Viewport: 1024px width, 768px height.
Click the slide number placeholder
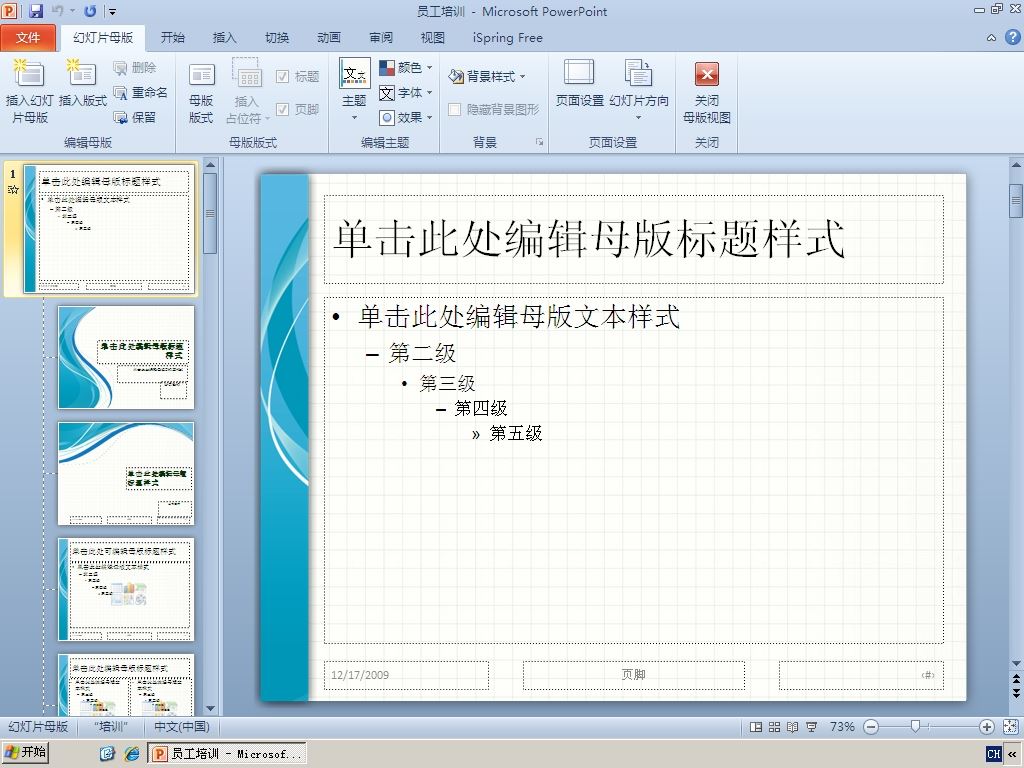pos(861,675)
